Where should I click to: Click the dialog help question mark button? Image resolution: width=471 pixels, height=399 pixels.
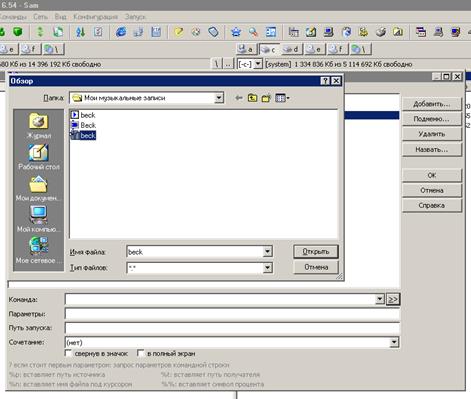click(x=325, y=81)
